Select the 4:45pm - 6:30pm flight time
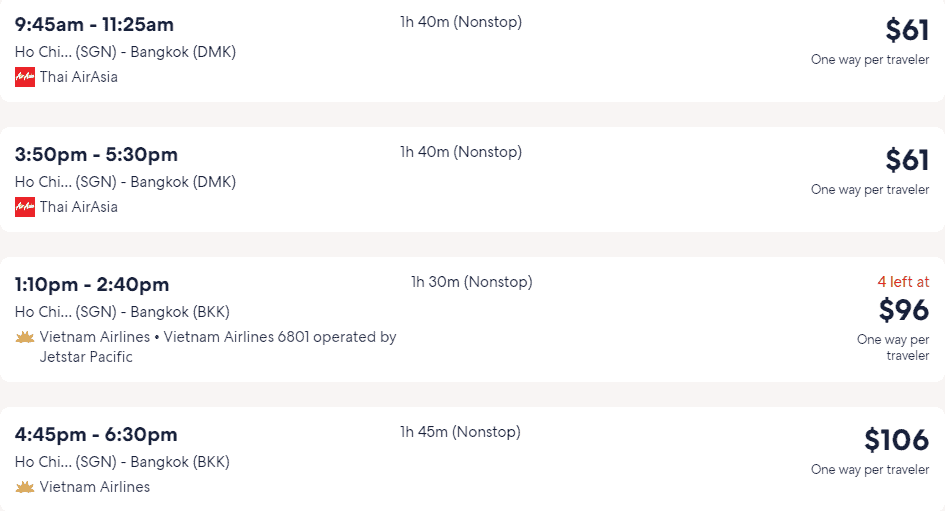The height and width of the screenshot is (511, 945). click(x=96, y=434)
